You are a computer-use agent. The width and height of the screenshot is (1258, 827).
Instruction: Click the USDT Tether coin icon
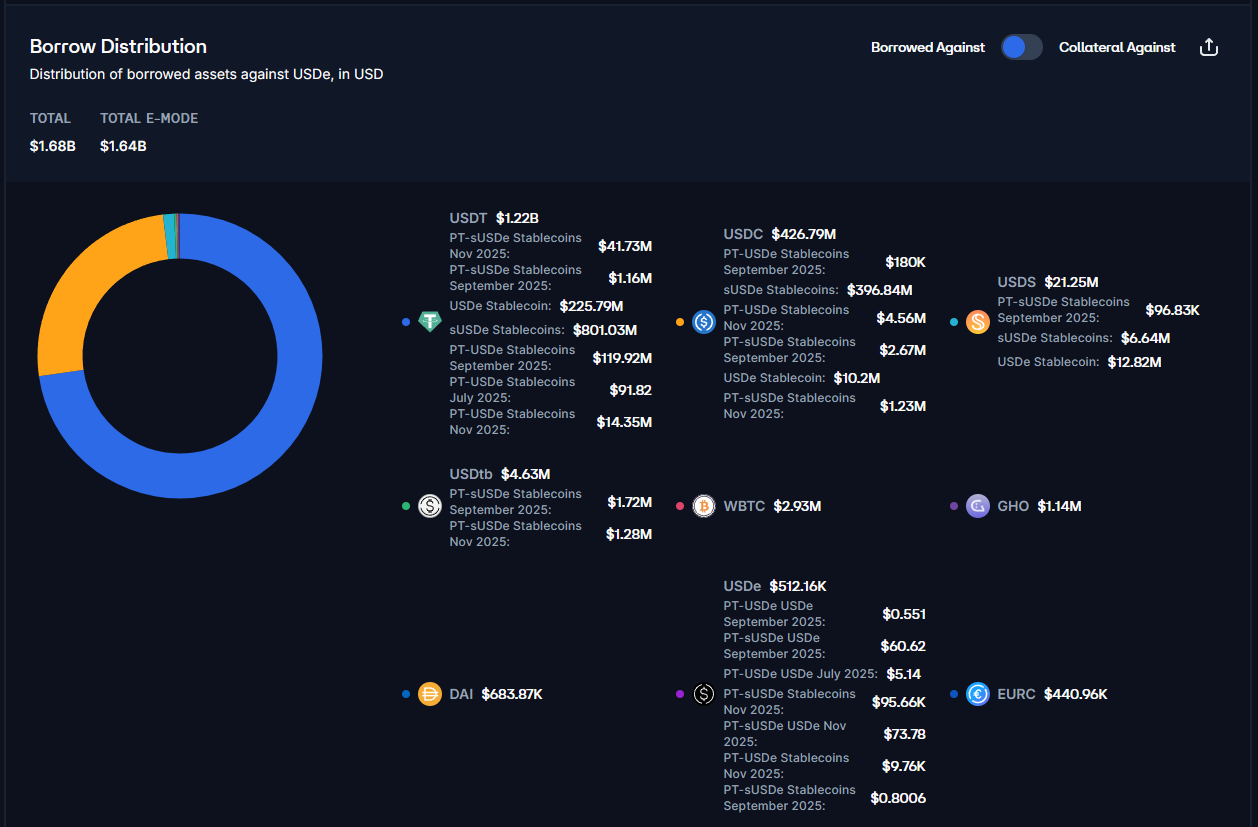click(430, 322)
